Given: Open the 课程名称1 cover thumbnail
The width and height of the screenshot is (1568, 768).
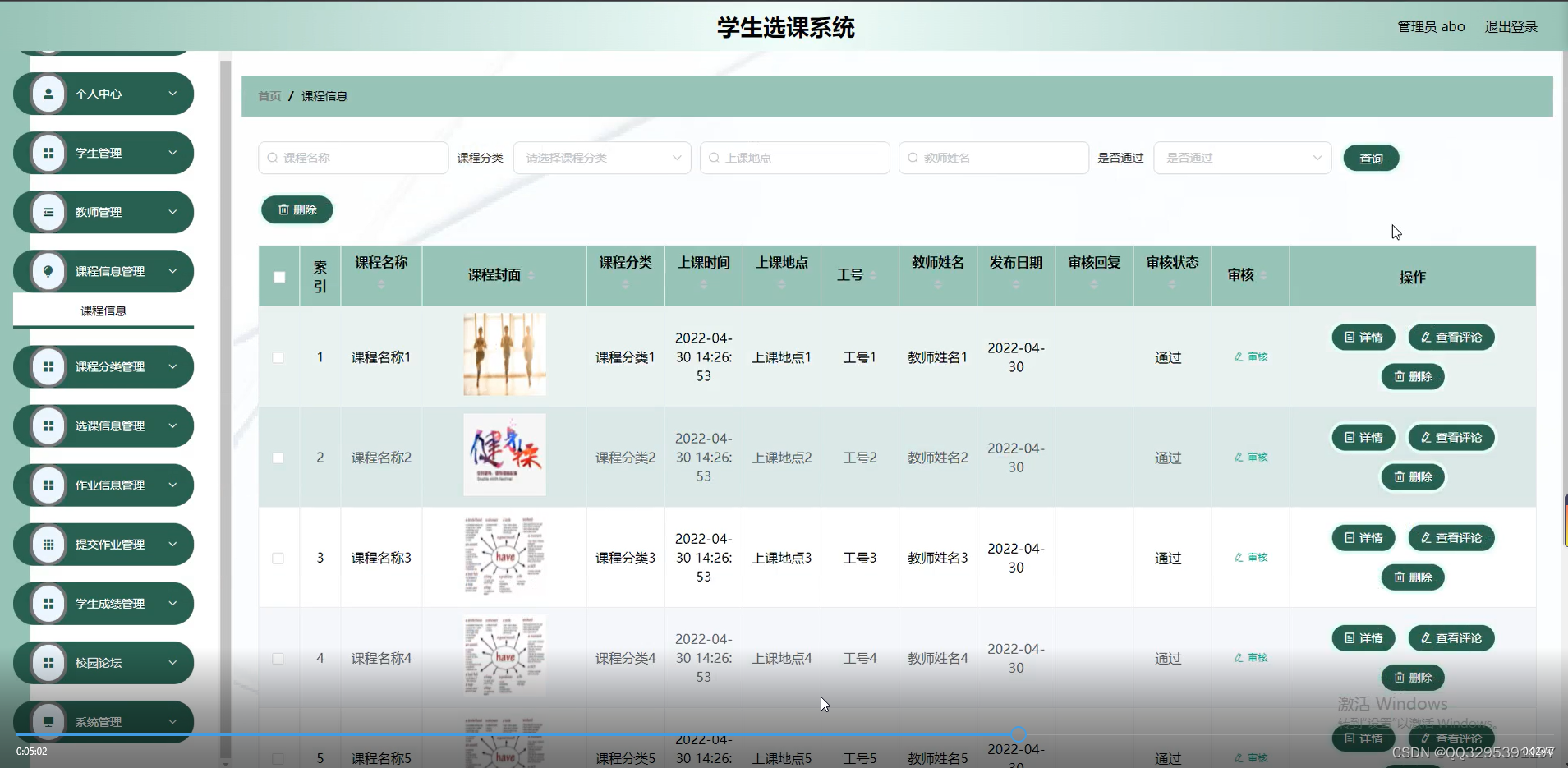Looking at the screenshot, I should (504, 354).
